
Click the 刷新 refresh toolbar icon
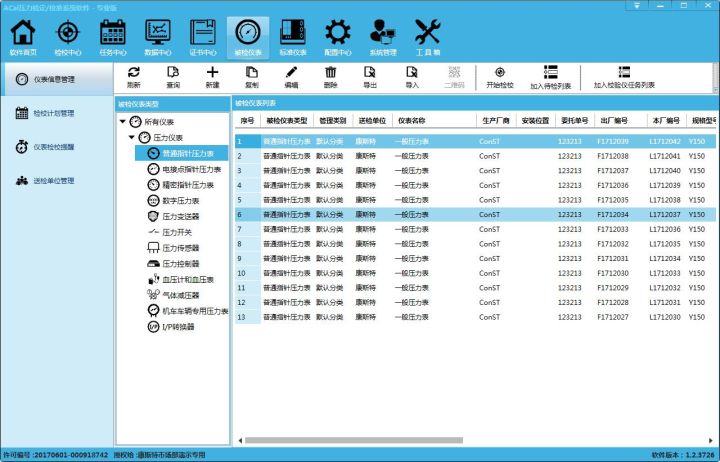[133, 77]
